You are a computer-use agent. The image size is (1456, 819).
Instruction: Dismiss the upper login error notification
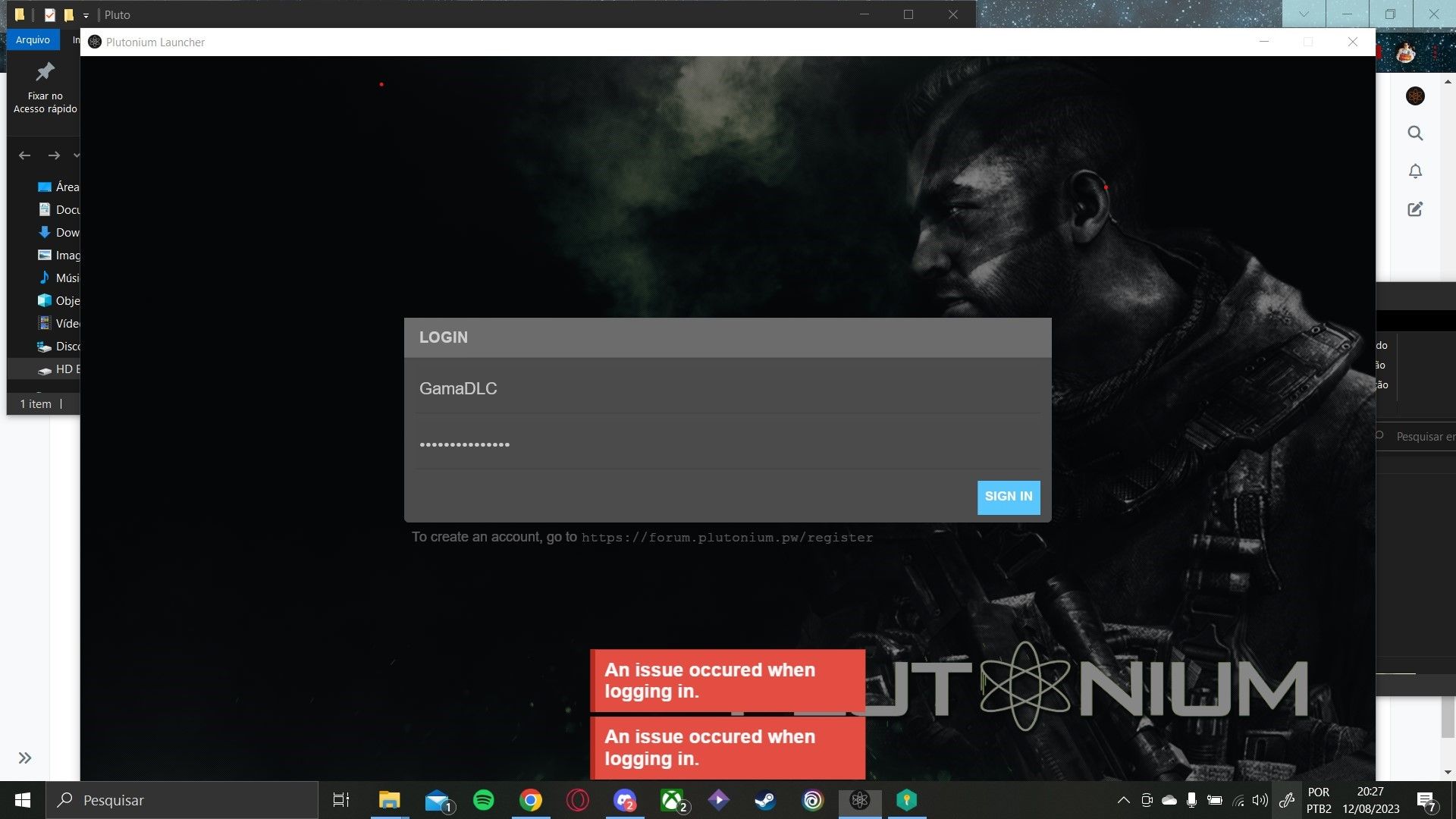tap(728, 681)
